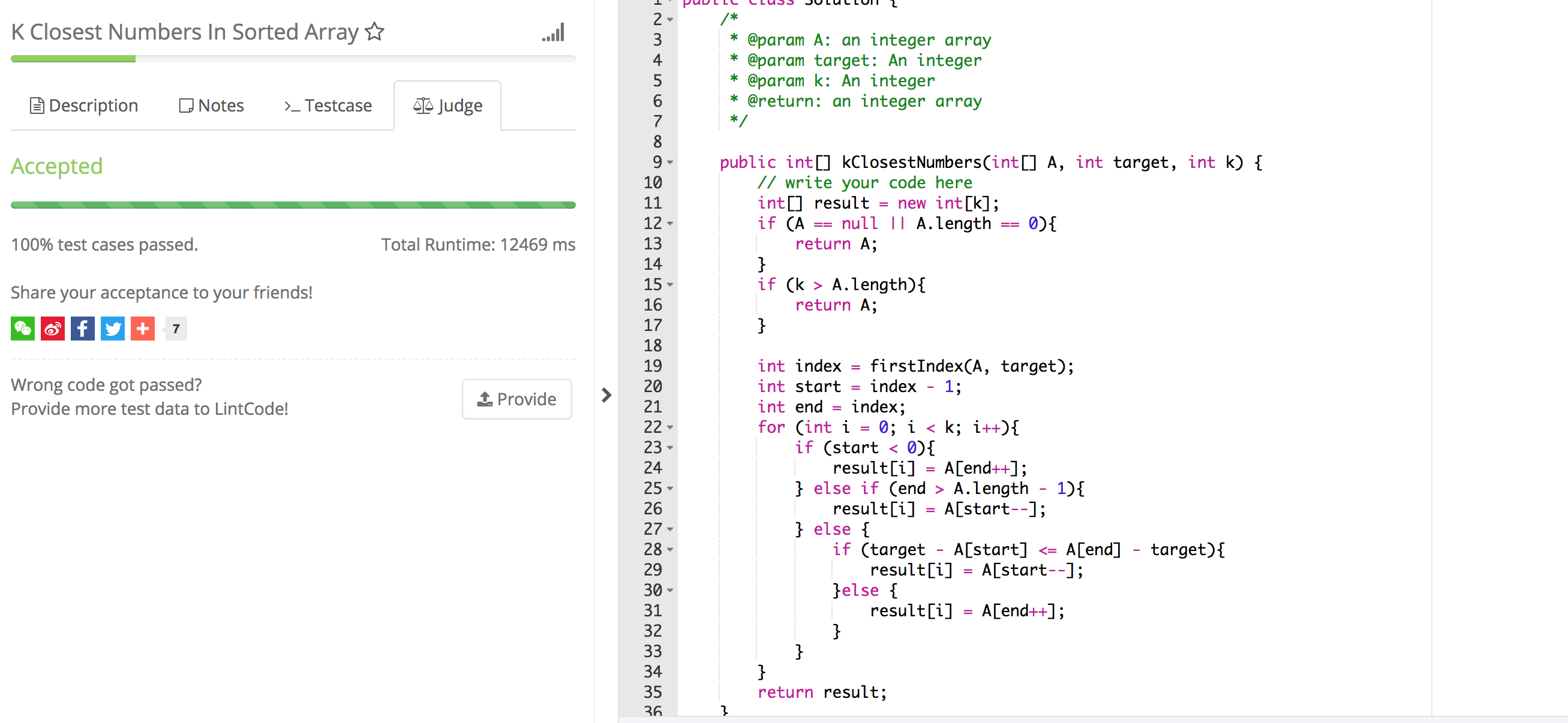This screenshot has width=1568, height=723.
Task: Click the 'int end = index;' line
Action: pyautogui.click(x=831, y=406)
